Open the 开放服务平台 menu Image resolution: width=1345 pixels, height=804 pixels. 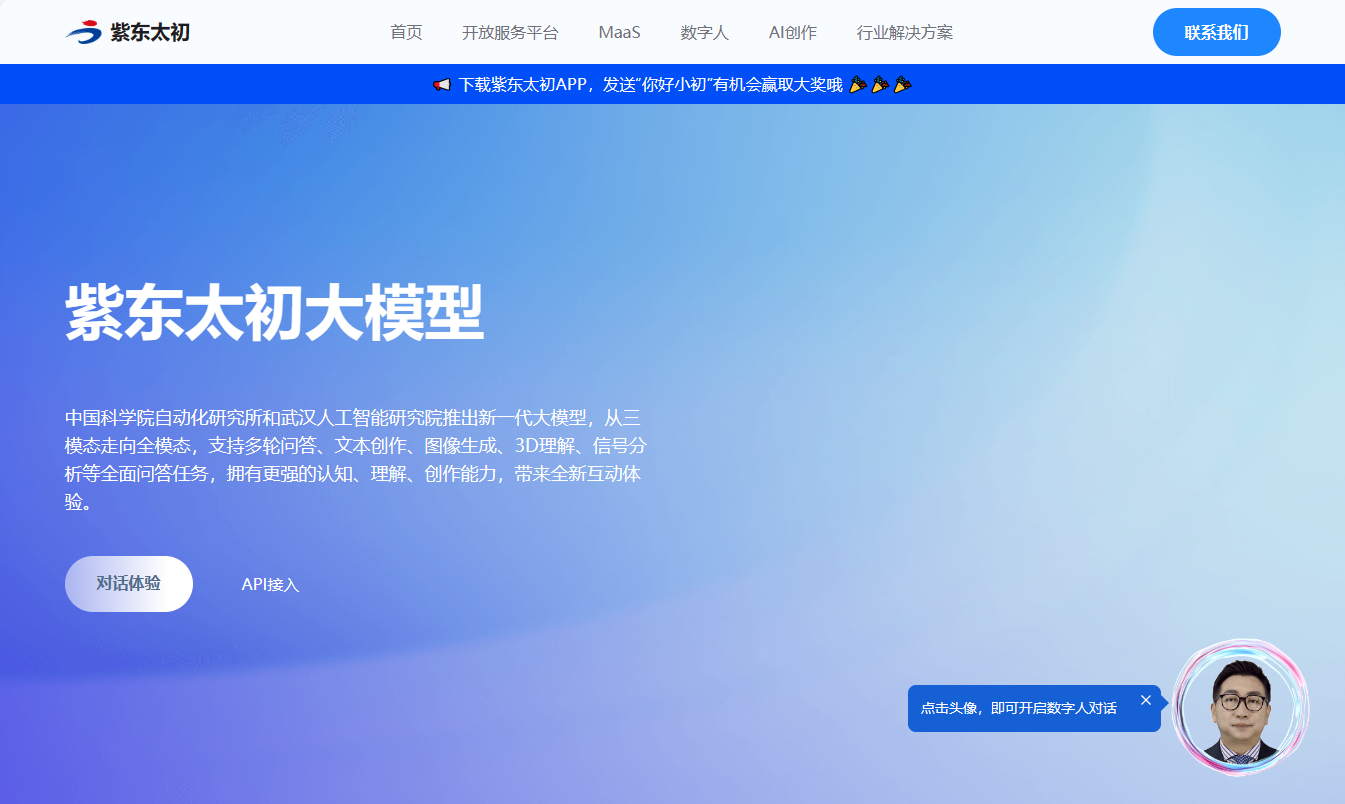tap(510, 32)
